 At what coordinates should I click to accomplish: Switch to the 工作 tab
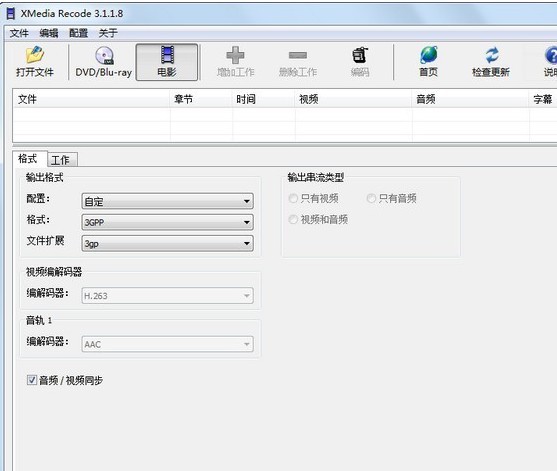62,160
